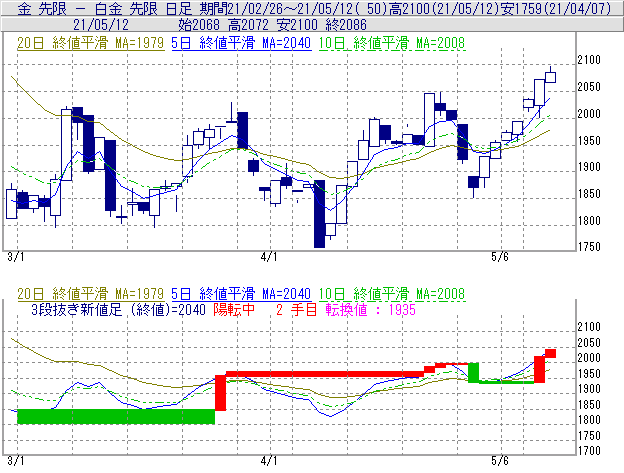
Task: Click the 4/1 date label under lower chart
Action: (269, 461)
